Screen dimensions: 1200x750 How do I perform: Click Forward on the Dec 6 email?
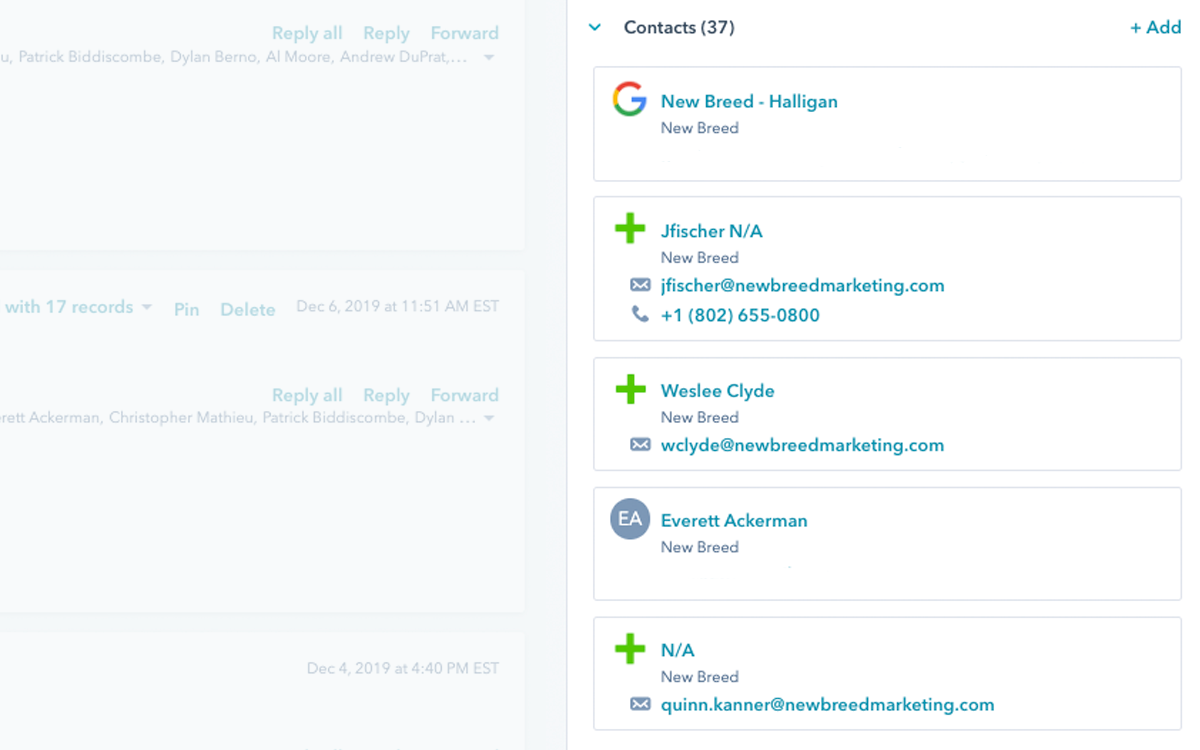click(x=464, y=395)
